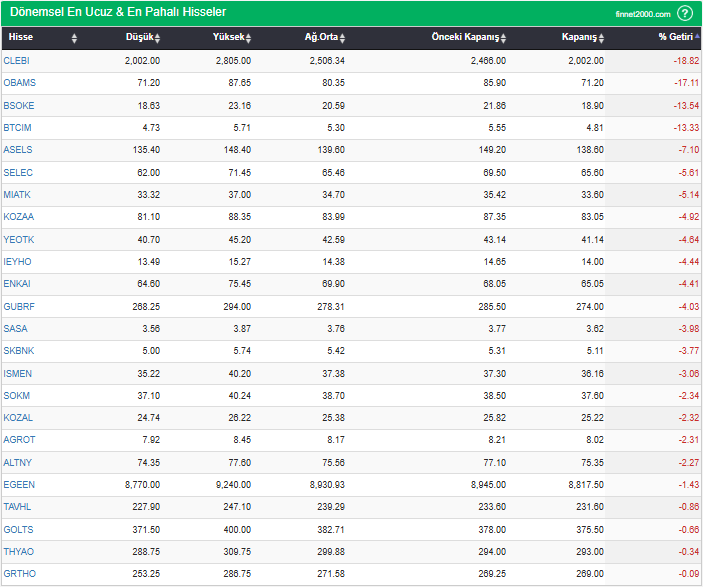Image resolution: width=703 pixels, height=587 pixels.
Task: Open BTCIM stock link
Action: click(x=17, y=128)
